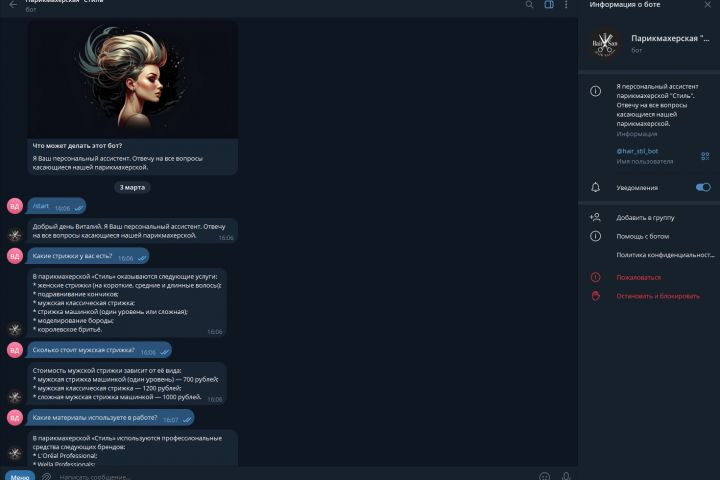Screen dimensions: 720x480
Task: Toggle the Уведомления notifications switch
Action: pyautogui.click(x=703, y=187)
